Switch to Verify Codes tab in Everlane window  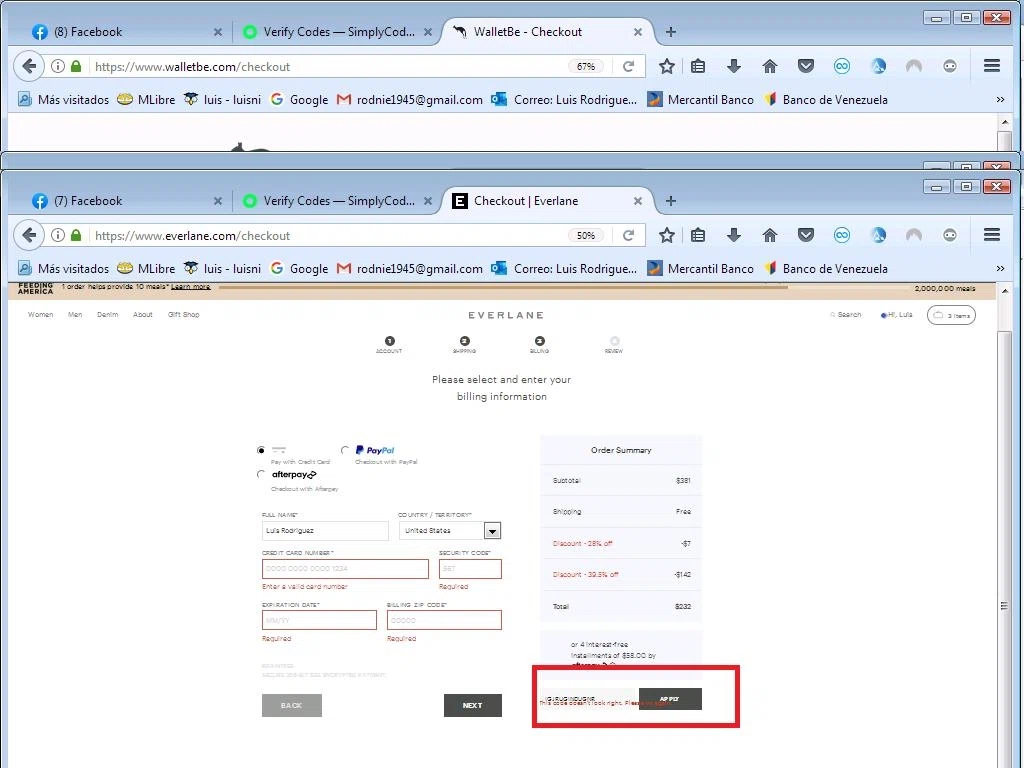click(338, 200)
